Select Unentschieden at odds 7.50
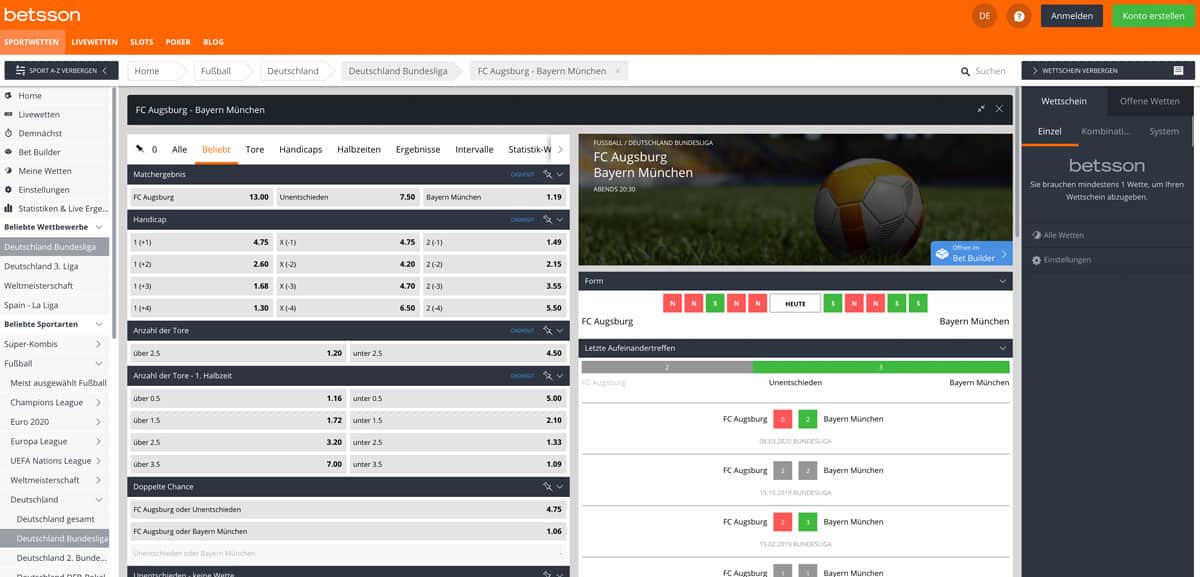 tap(348, 197)
